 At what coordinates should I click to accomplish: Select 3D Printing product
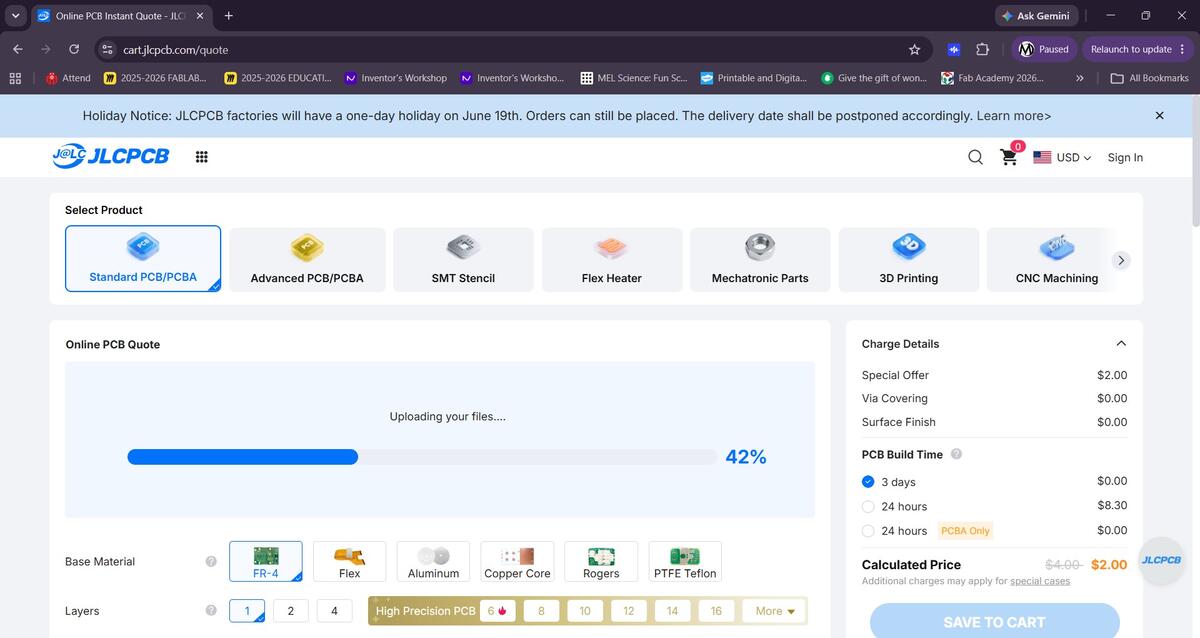tap(909, 260)
